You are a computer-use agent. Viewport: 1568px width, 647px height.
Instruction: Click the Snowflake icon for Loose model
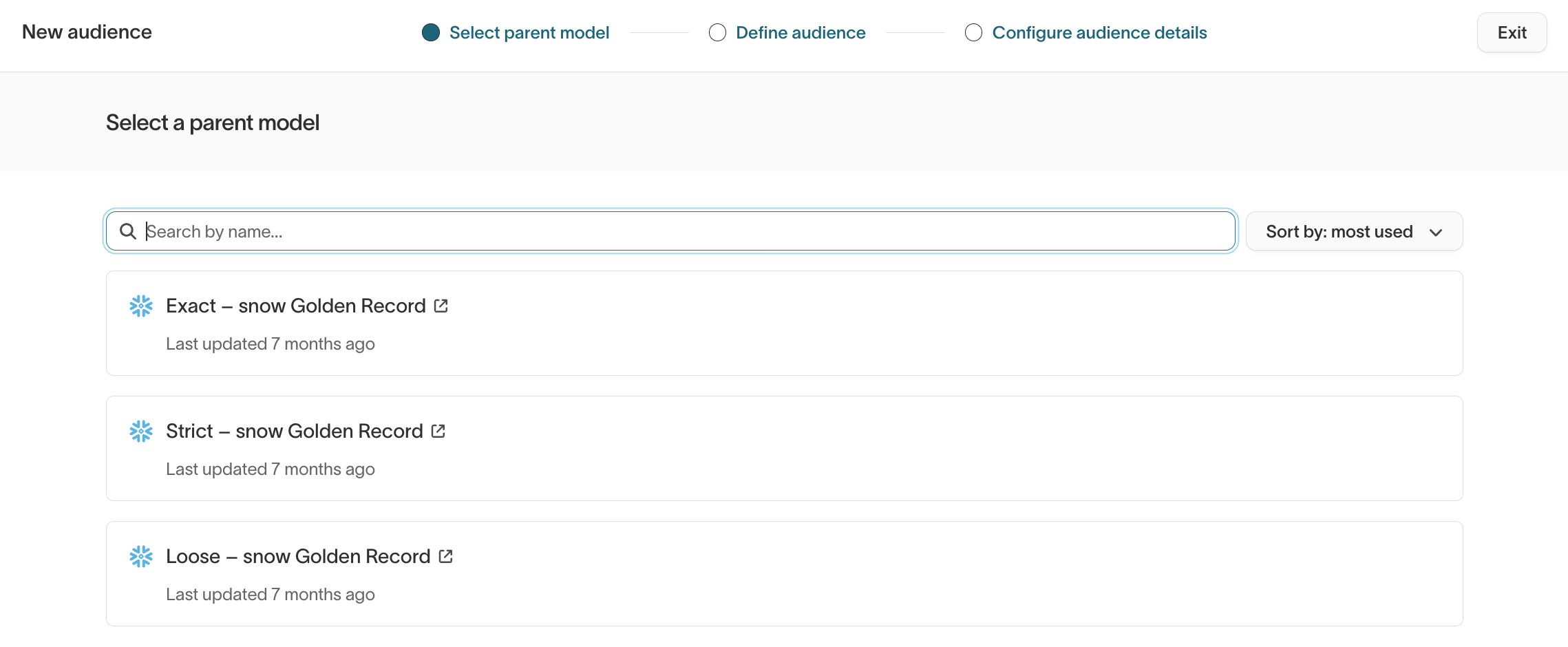coord(142,556)
